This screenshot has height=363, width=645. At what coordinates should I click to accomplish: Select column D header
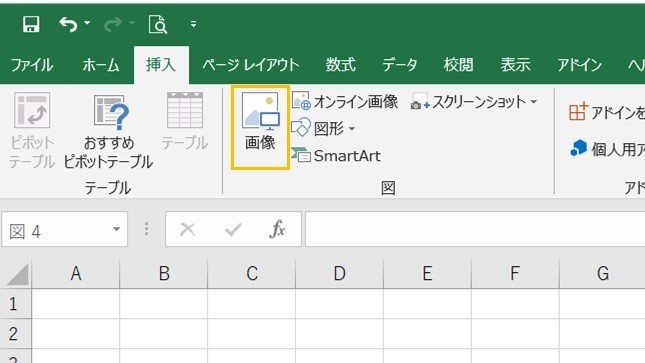(x=340, y=273)
